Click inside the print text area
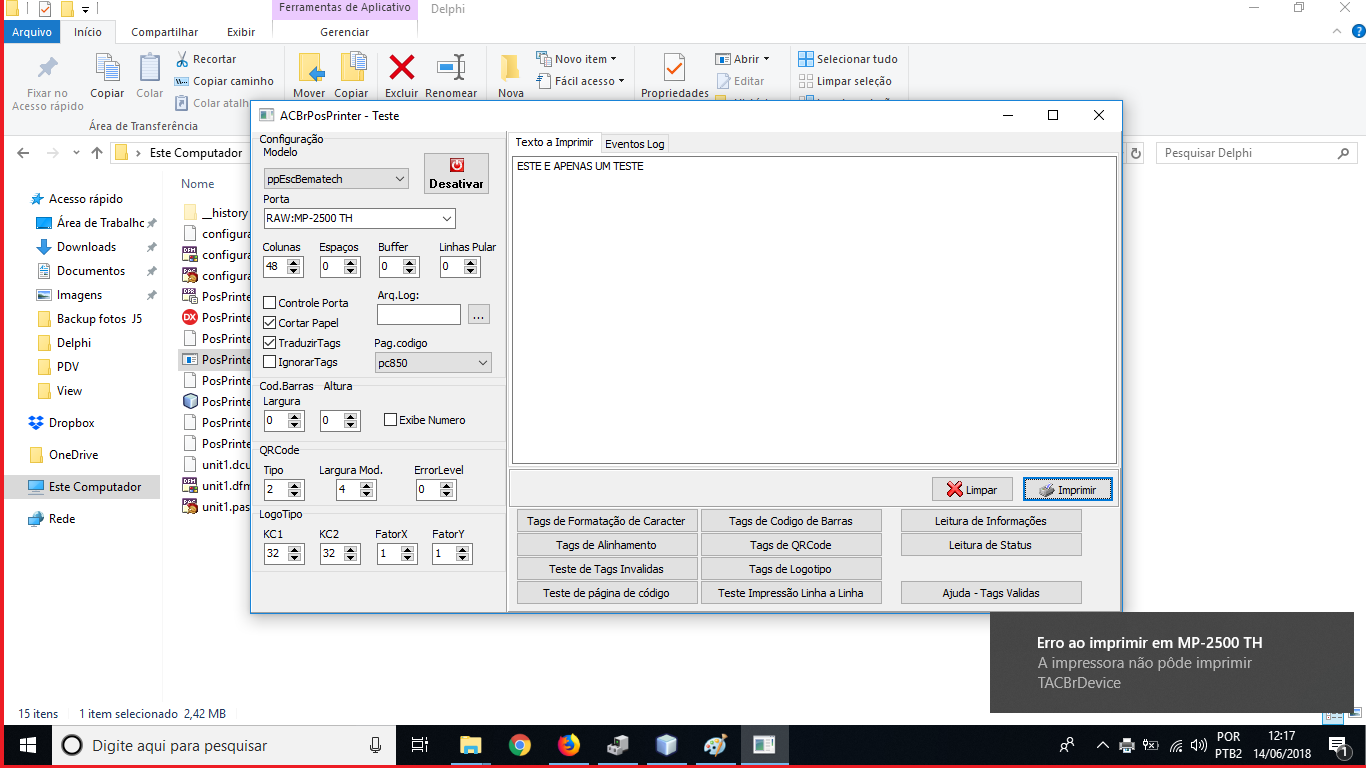Screen dimensions: 1366x768 tap(814, 310)
